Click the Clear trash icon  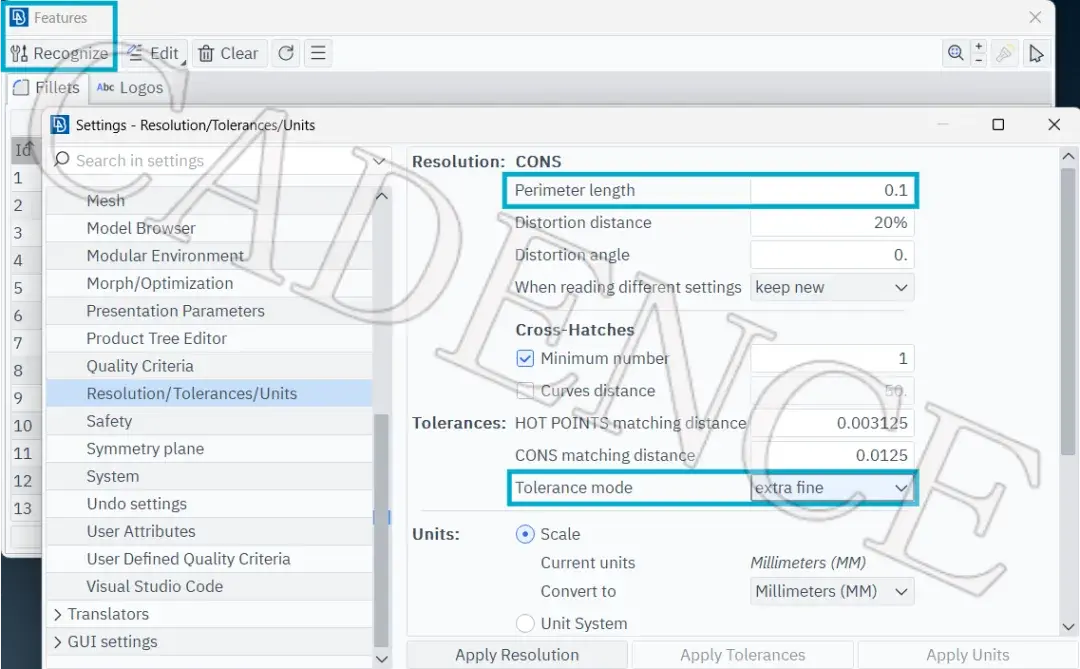(x=206, y=54)
